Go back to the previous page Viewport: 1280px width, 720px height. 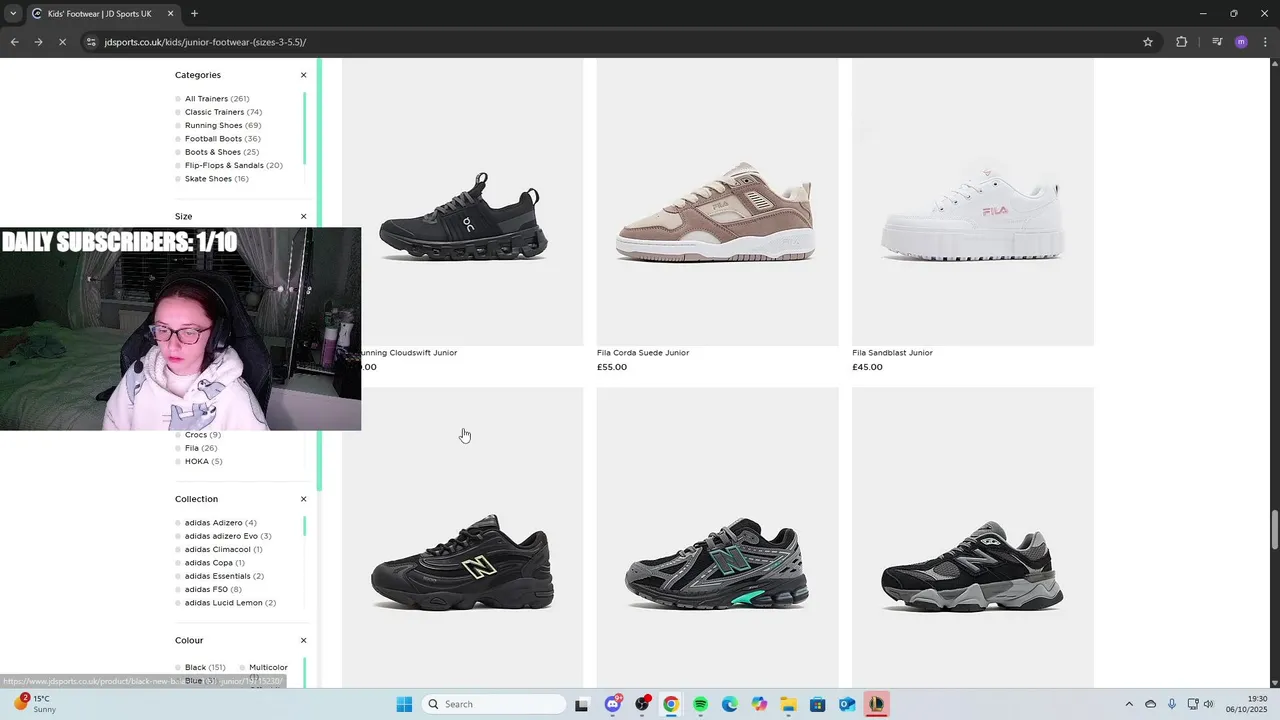point(14,42)
